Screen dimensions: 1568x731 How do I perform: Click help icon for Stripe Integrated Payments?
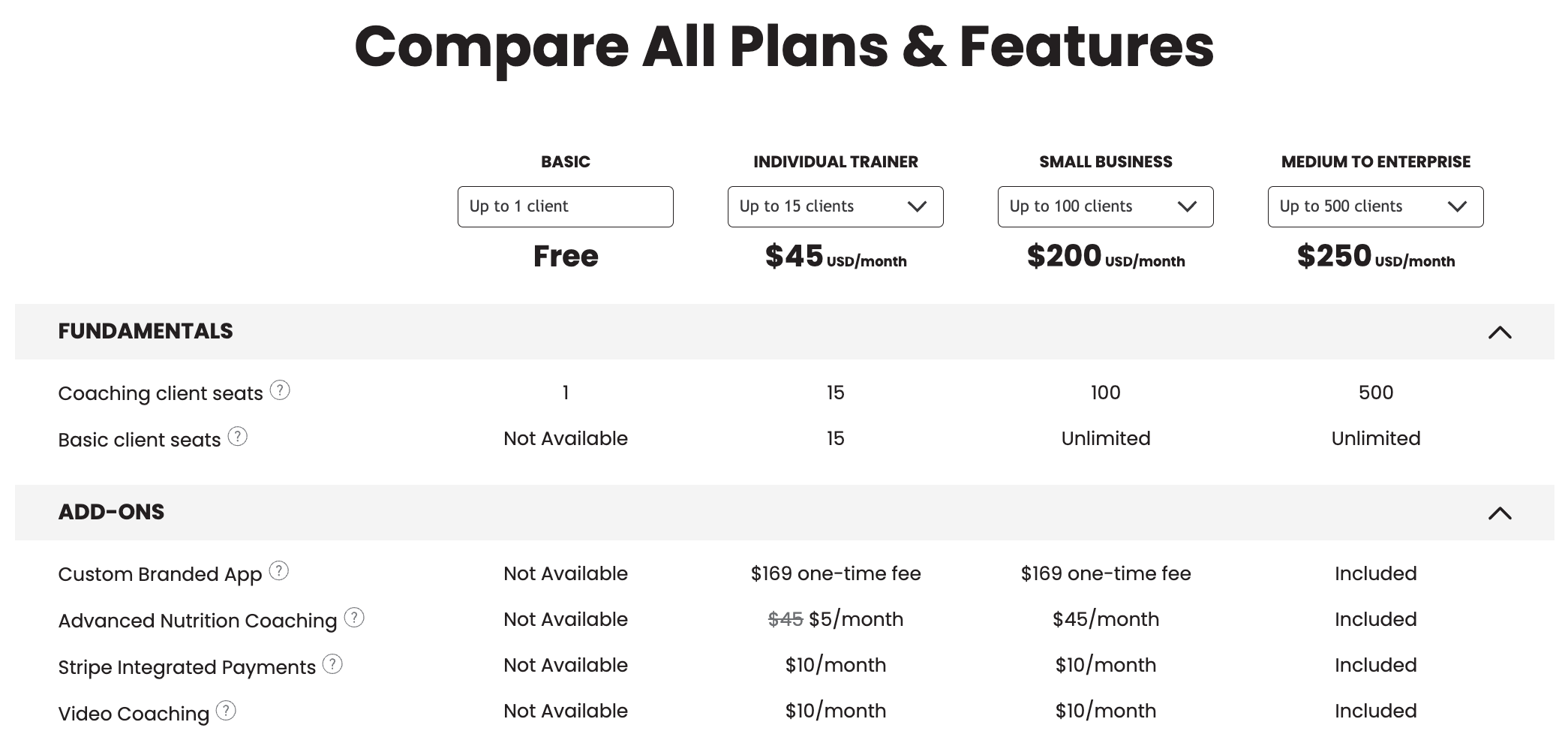pyautogui.click(x=332, y=664)
